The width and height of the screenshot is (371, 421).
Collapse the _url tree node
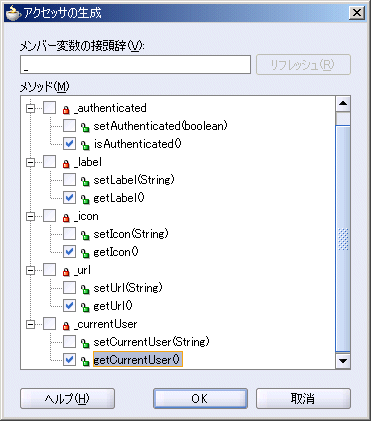(x=30, y=270)
